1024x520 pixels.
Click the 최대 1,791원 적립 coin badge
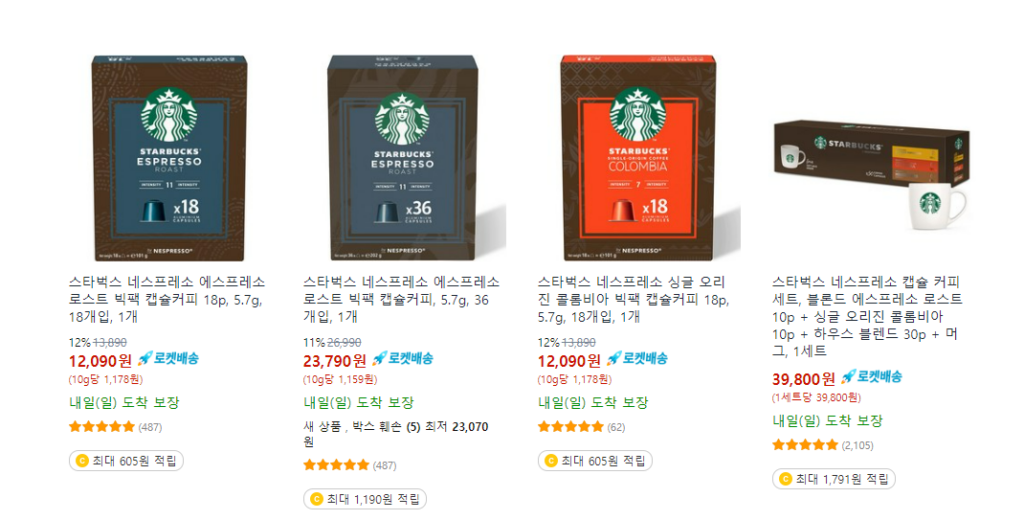pyautogui.click(x=833, y=479)
